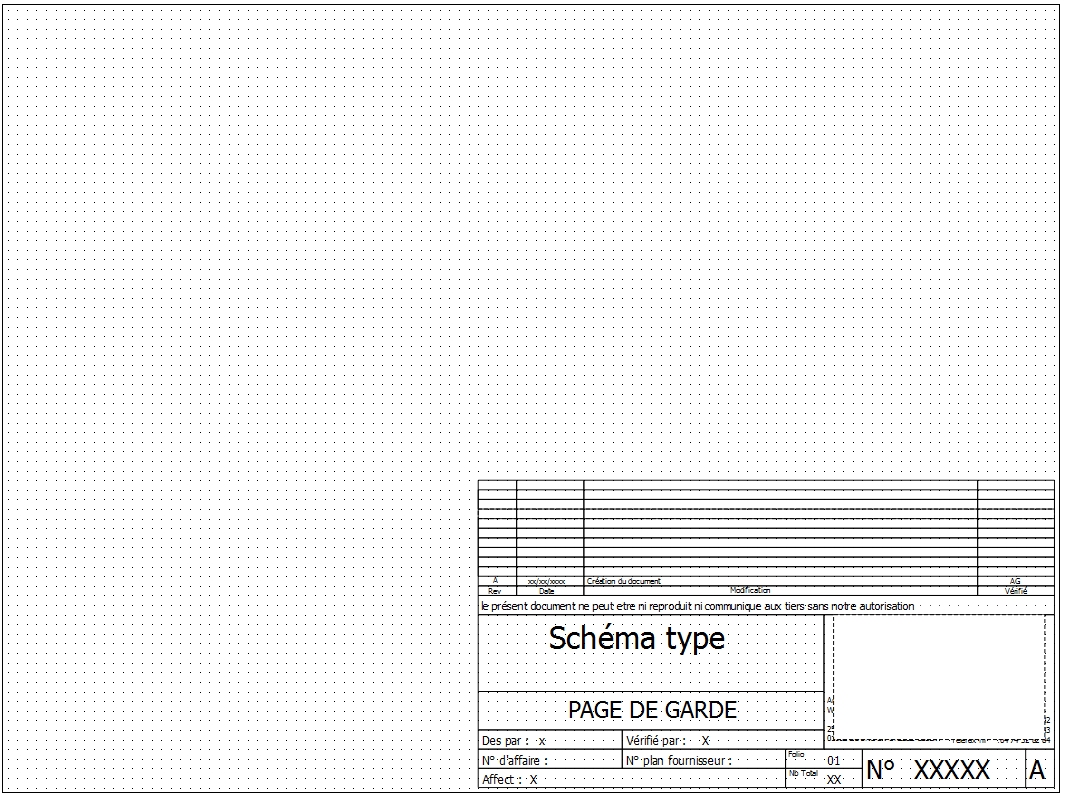This screenshot has height=805, width=1081.
Task: Click the 'N° XXXXX' document number
Action: (928, 770)
